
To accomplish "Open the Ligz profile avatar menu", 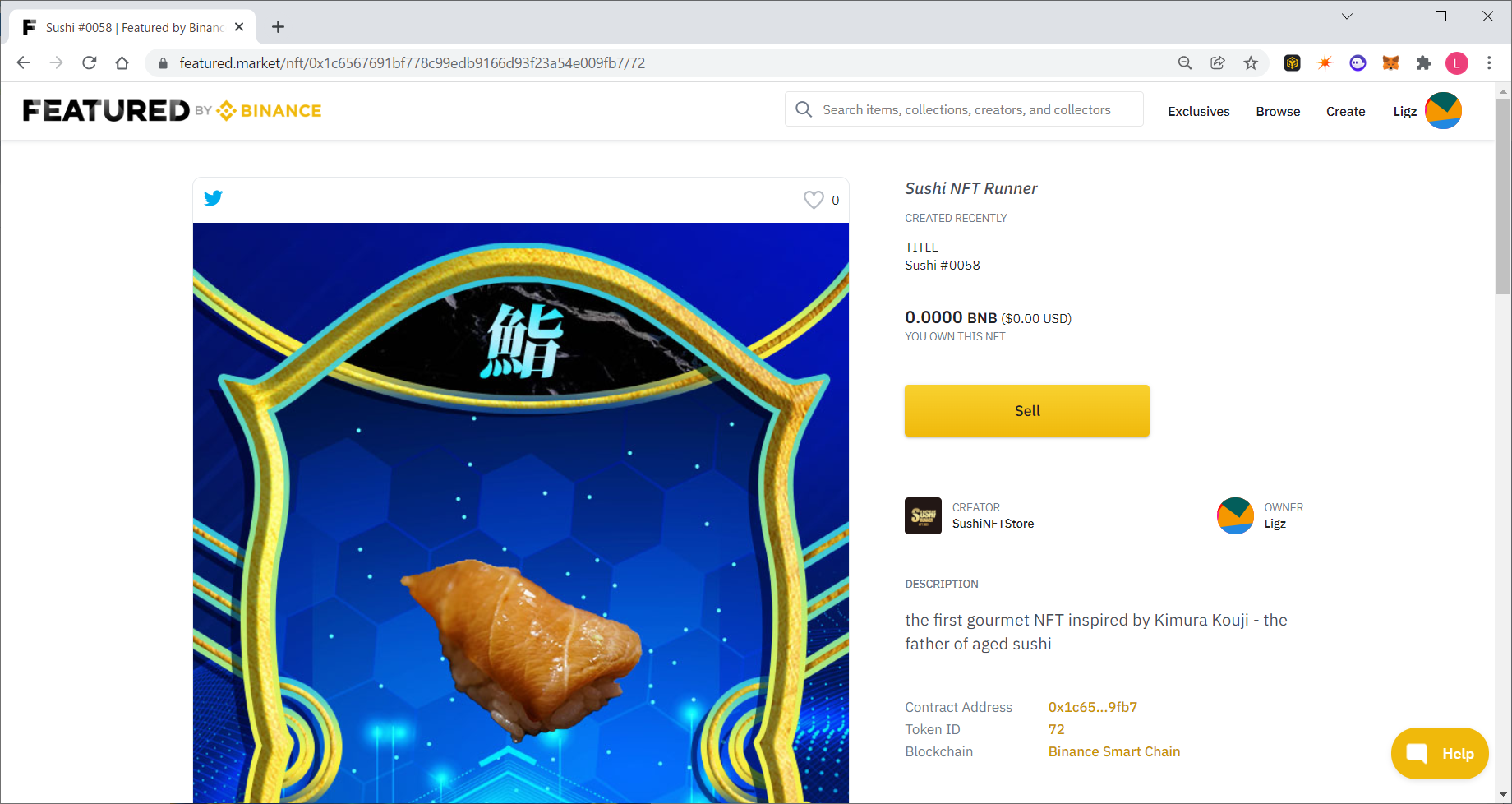I will 1443,111.
